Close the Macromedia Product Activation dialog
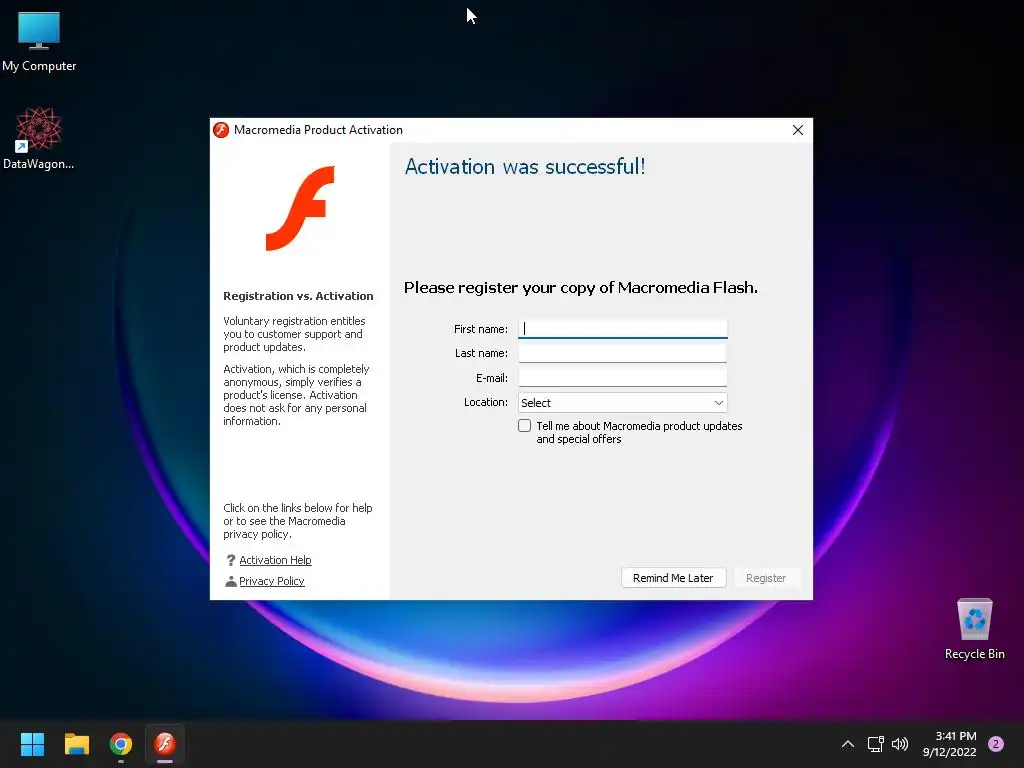The image size is (1024, 768). tap(797, 130)
